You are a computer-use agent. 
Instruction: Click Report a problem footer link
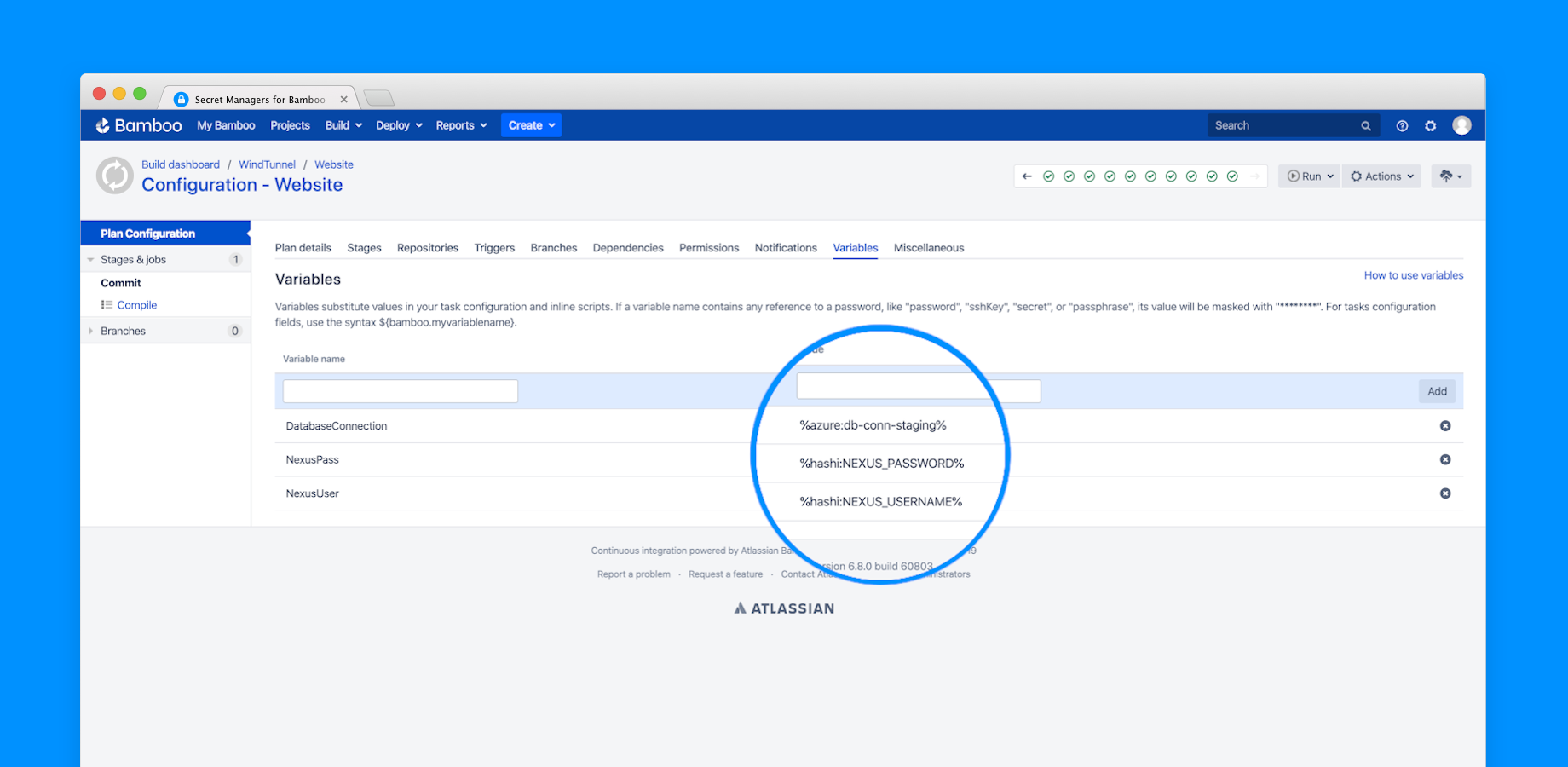pos(634,574)
